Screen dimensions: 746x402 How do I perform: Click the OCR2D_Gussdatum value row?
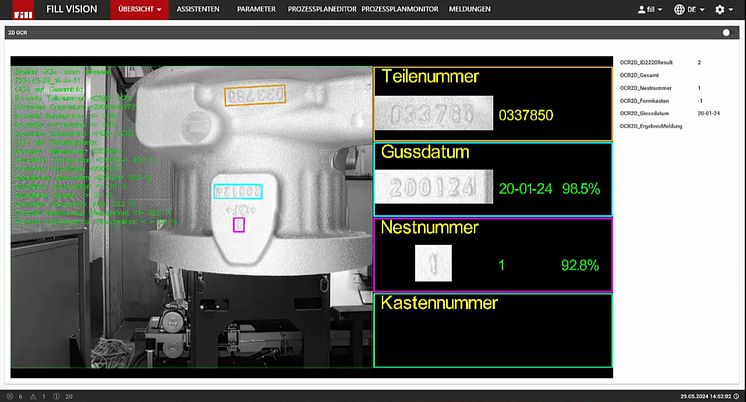pyautogui.click(x=665, y=114)
